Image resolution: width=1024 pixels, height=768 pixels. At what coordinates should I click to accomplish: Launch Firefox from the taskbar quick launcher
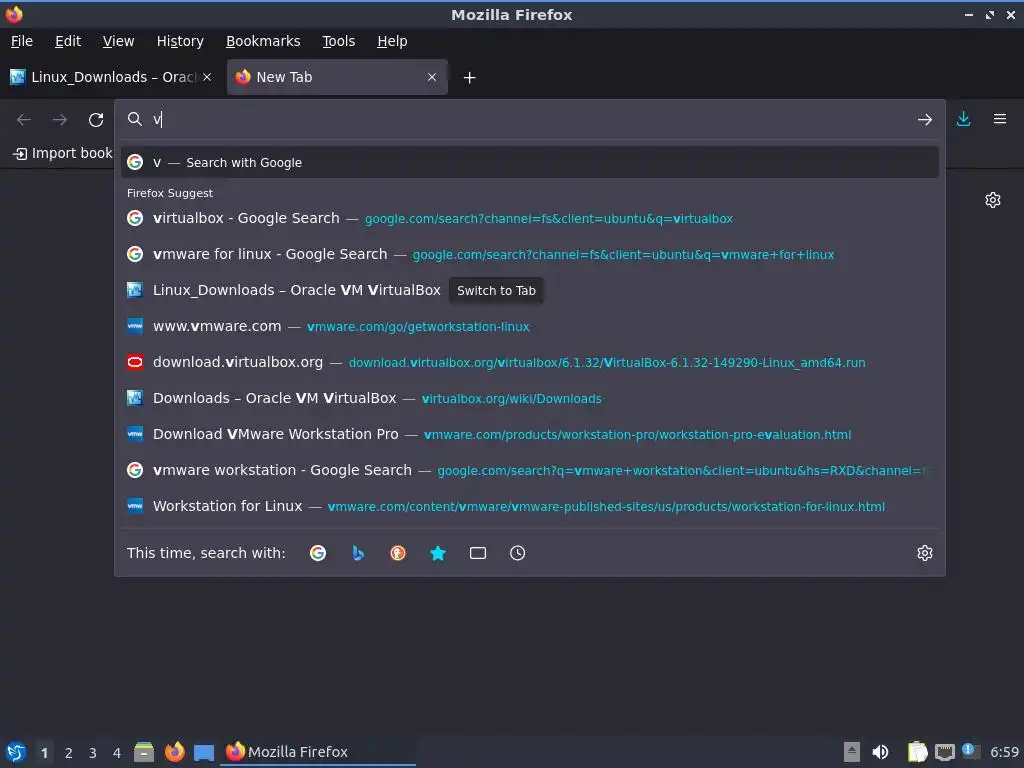[x=174, y=752]
